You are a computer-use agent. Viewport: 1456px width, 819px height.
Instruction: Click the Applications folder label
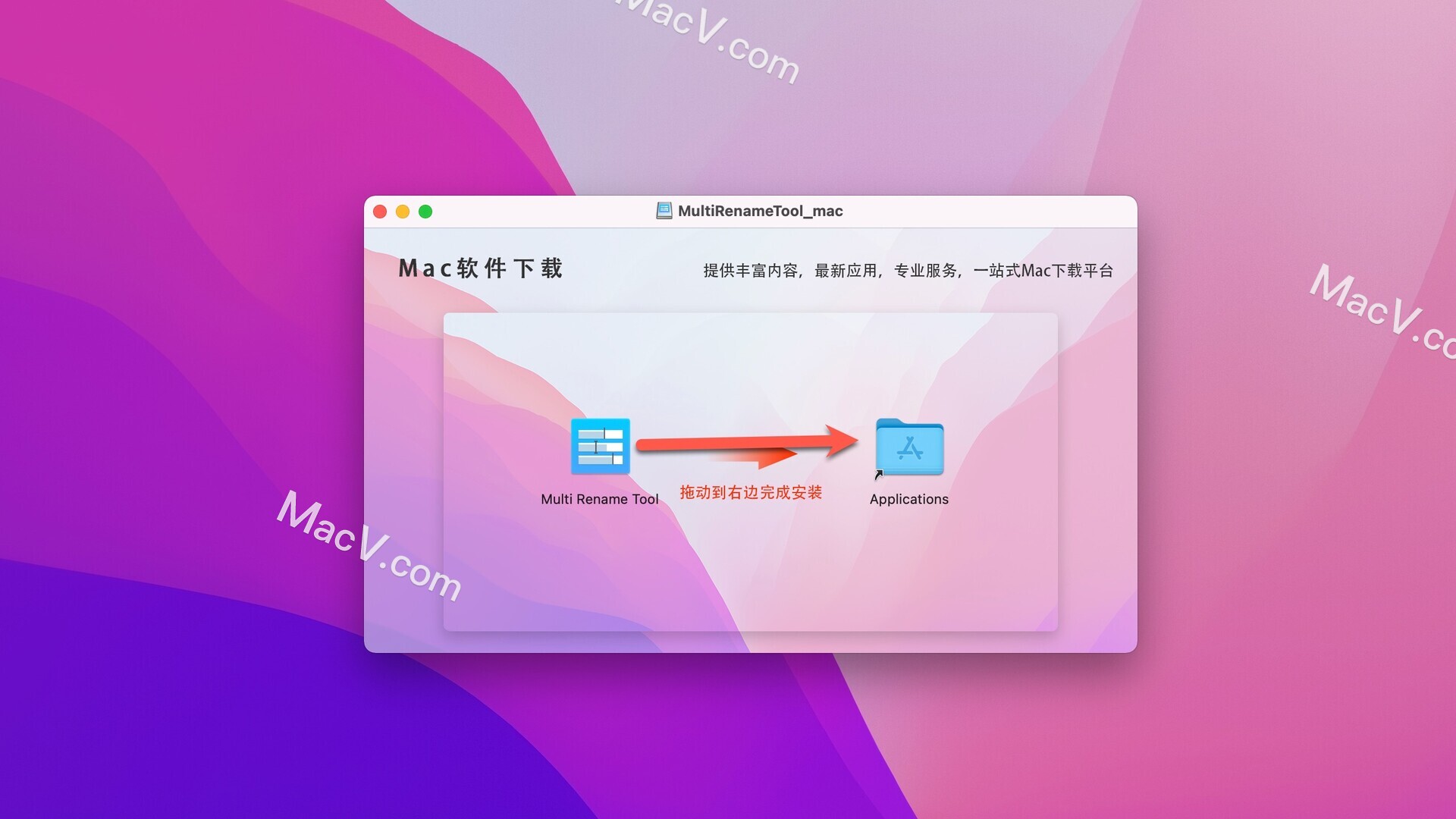907,498
